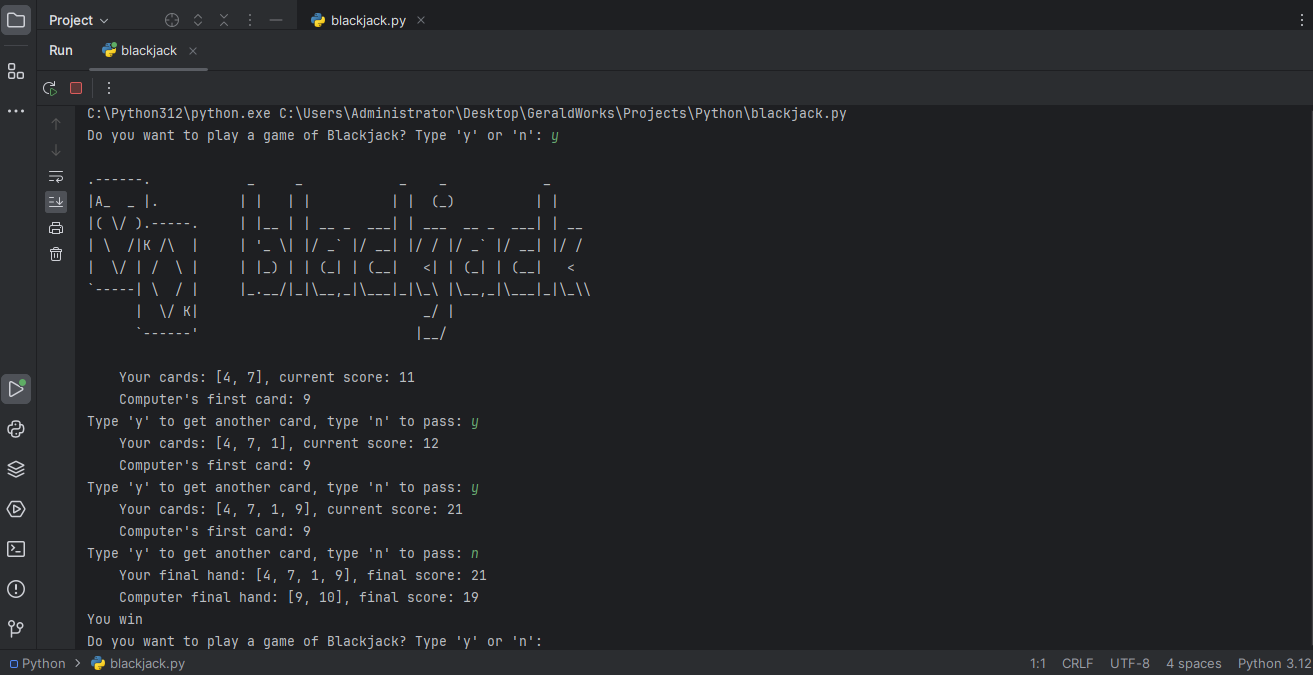This screenshot has height=675, width=1313.
Task: Open the Python Packages tool window
Action: click(x=16, y=469)
